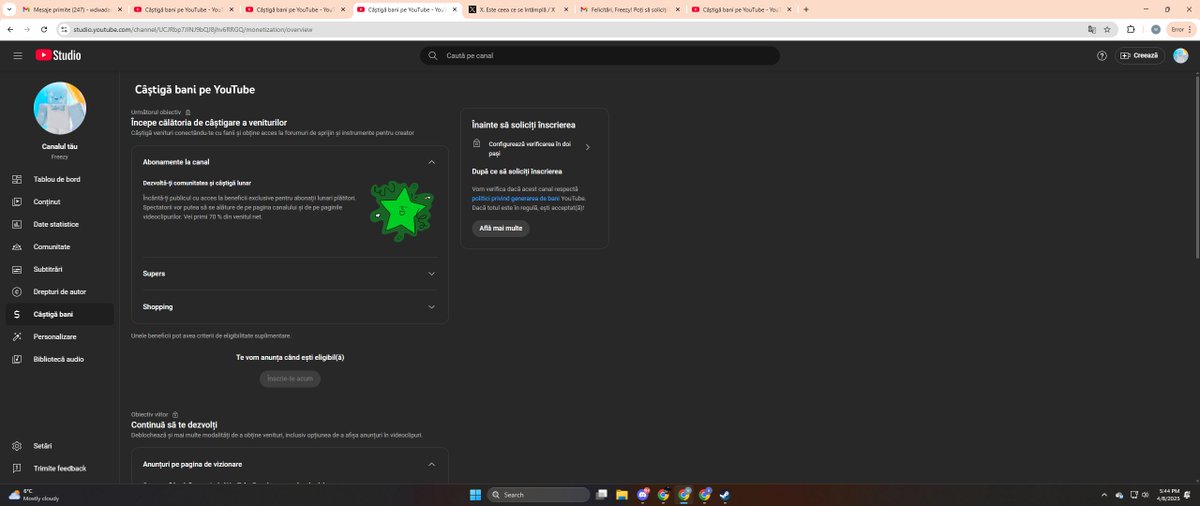Expand the Shopping section
The image size is (1200, 506).
click(x=431, y=307)
